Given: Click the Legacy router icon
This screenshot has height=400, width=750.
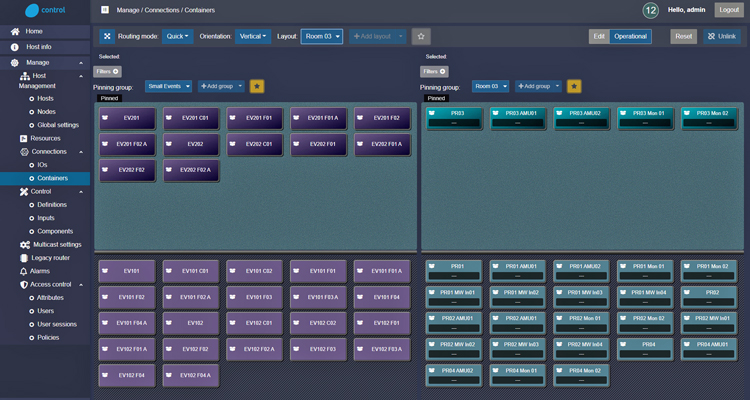Looking at the screenshot, I should (x=24, y=258).
